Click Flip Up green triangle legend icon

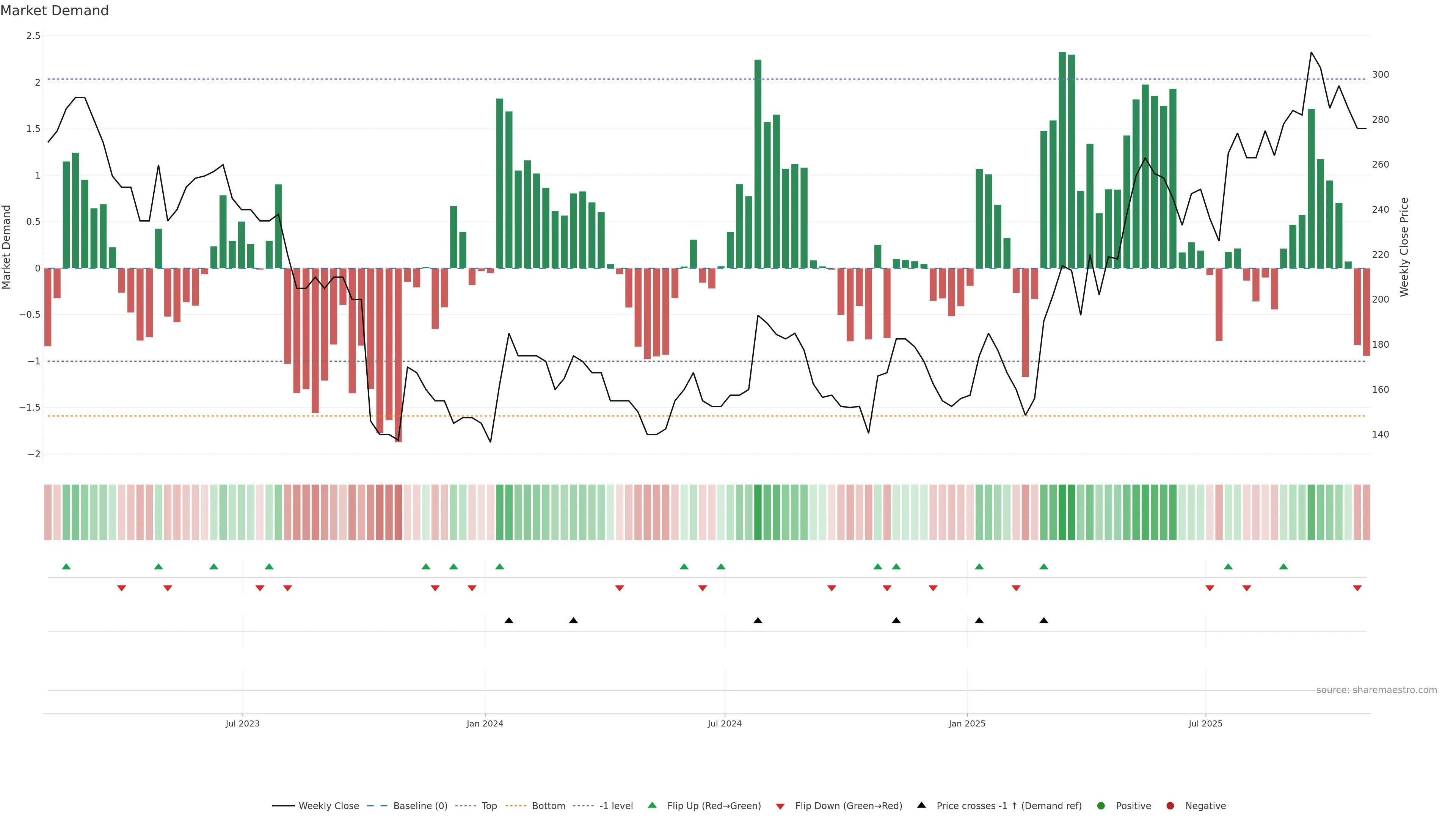(x=652, y=805)
